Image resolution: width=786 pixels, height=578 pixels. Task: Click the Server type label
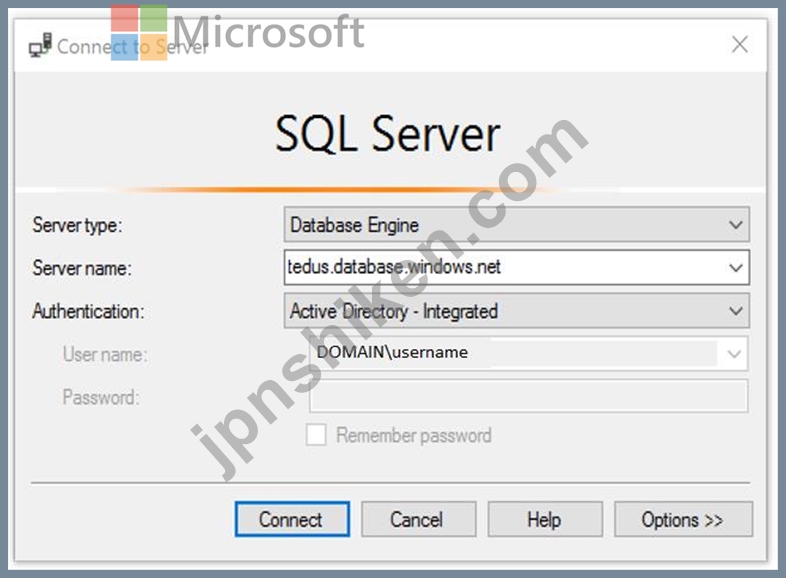[x=77, y=225]
